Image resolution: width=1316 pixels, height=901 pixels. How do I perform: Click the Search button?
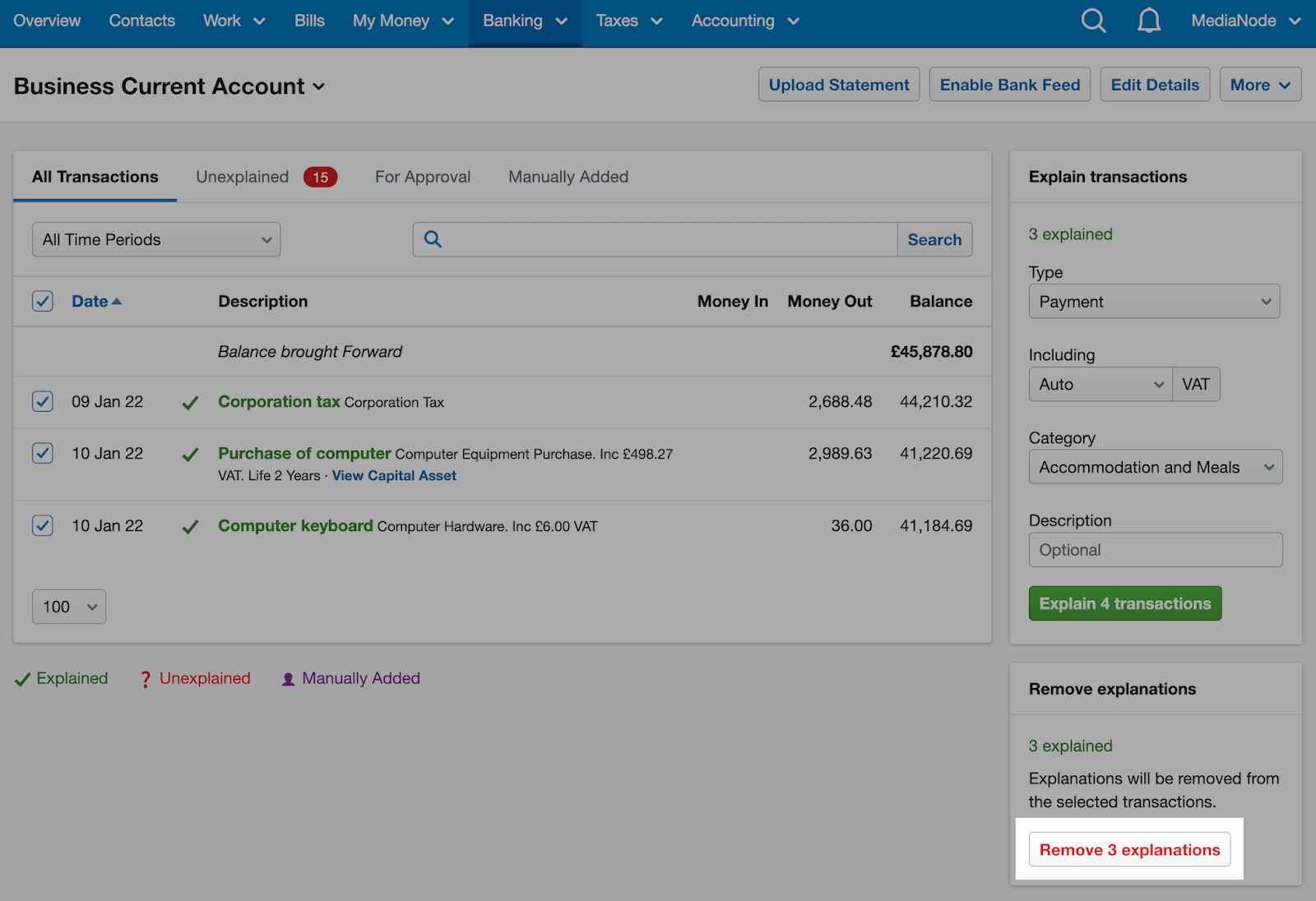[934, 239]
